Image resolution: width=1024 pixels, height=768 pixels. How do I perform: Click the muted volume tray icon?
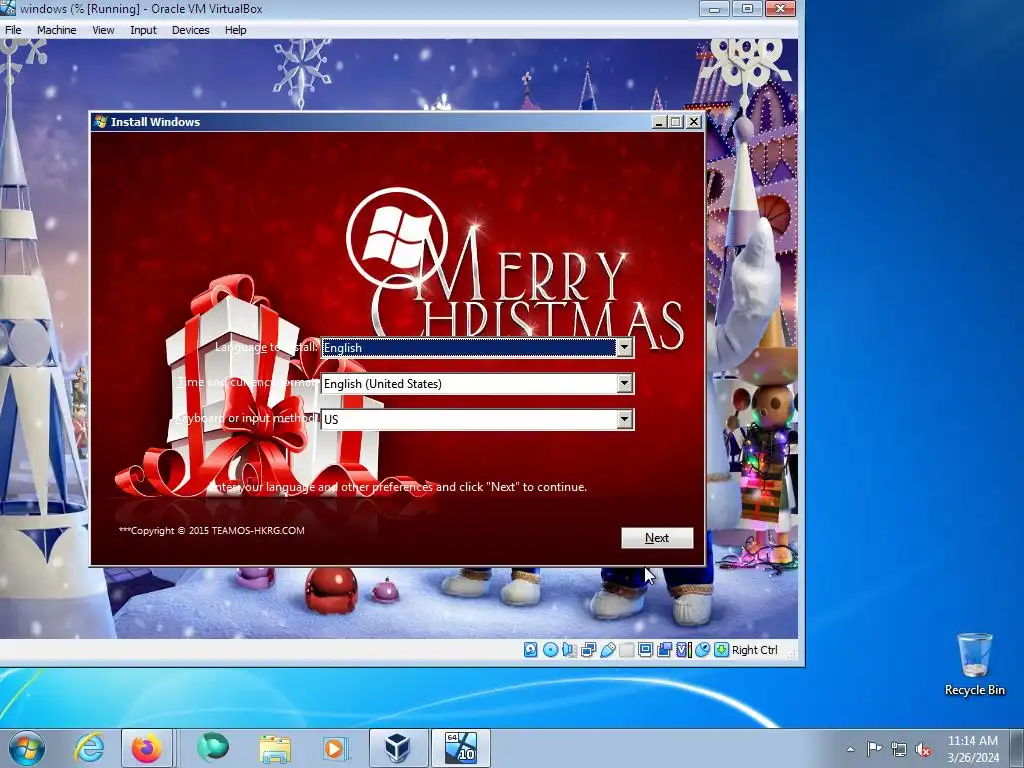[923, 749]
